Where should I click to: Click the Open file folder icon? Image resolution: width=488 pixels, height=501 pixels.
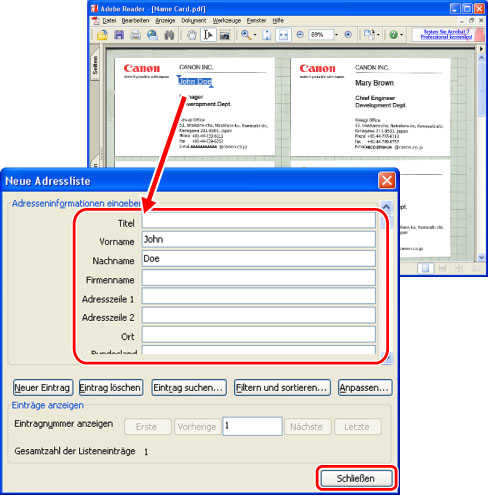click(102, 35)
